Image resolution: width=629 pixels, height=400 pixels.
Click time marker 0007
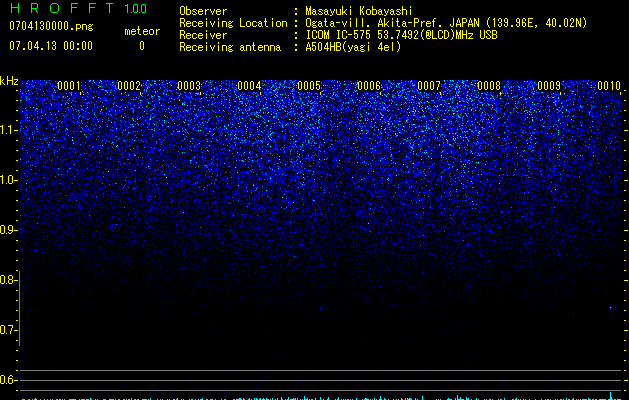(429, 86)
